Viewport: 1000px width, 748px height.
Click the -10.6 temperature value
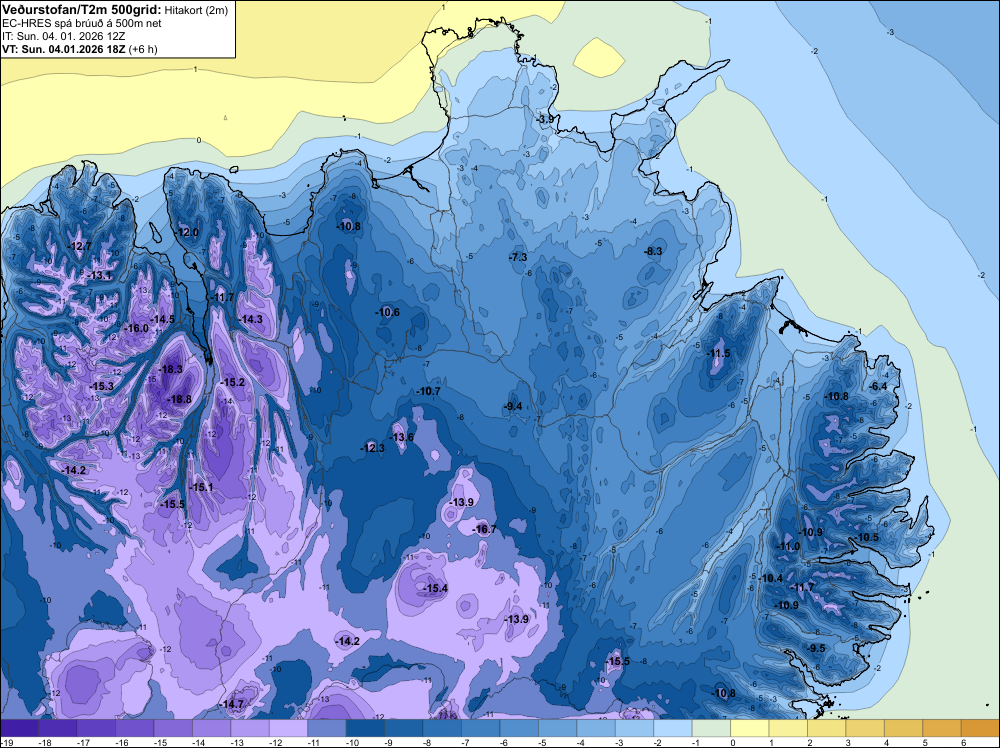click(387, 312)
